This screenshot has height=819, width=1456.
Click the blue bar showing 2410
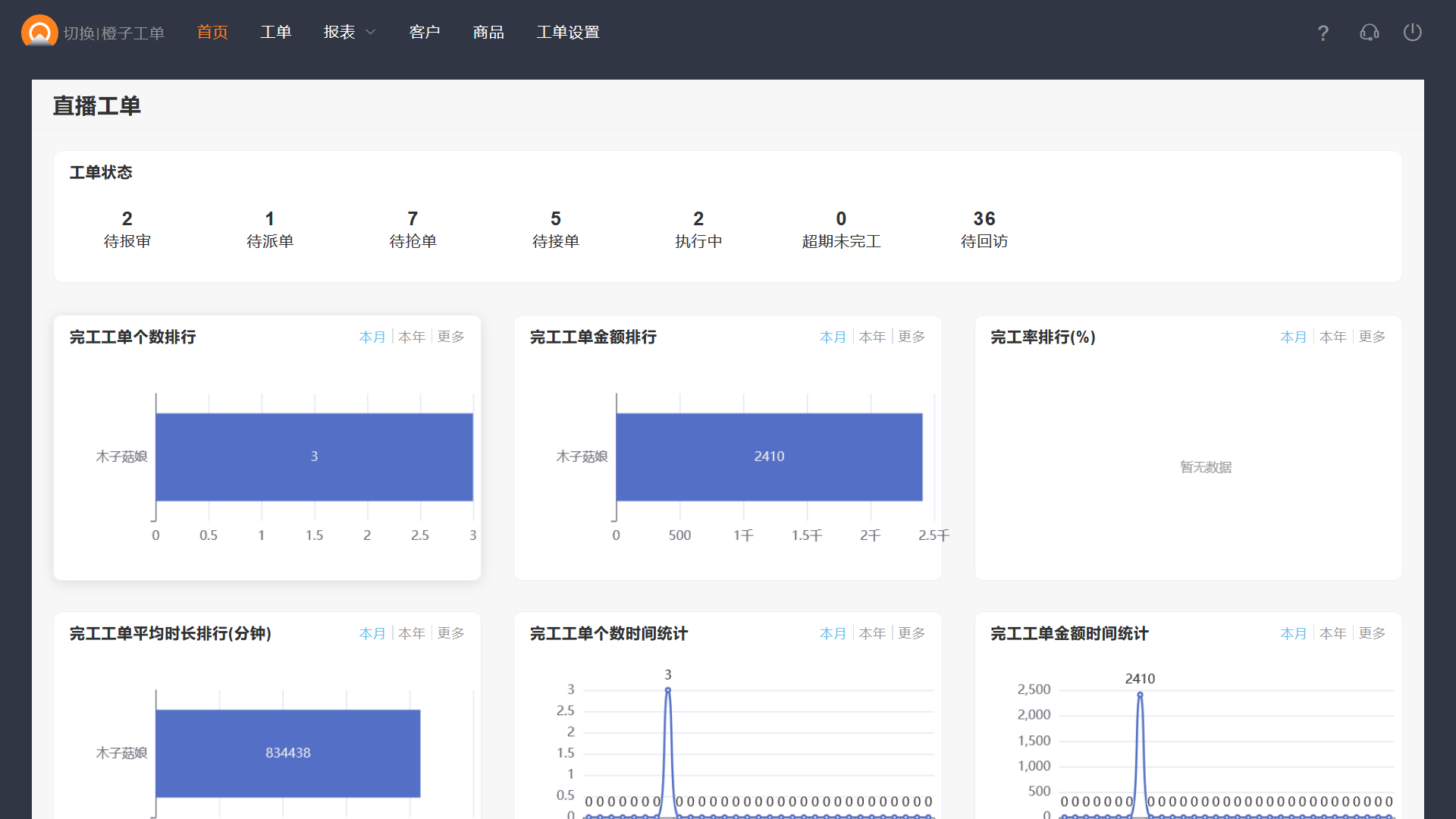click(769, 457)
